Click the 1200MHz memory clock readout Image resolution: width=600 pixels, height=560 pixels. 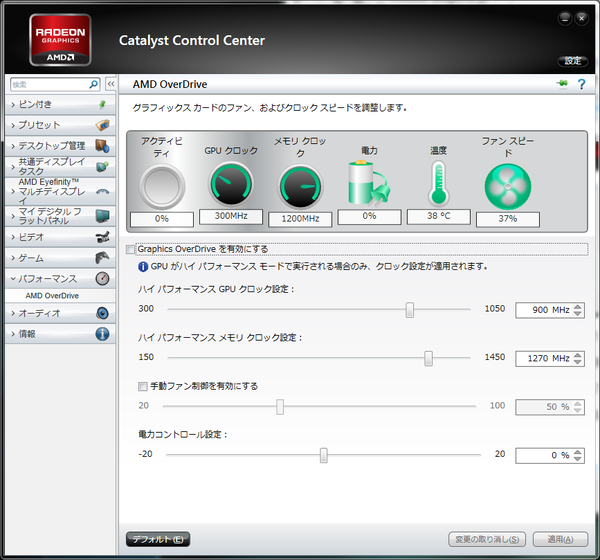coord(300,219)
